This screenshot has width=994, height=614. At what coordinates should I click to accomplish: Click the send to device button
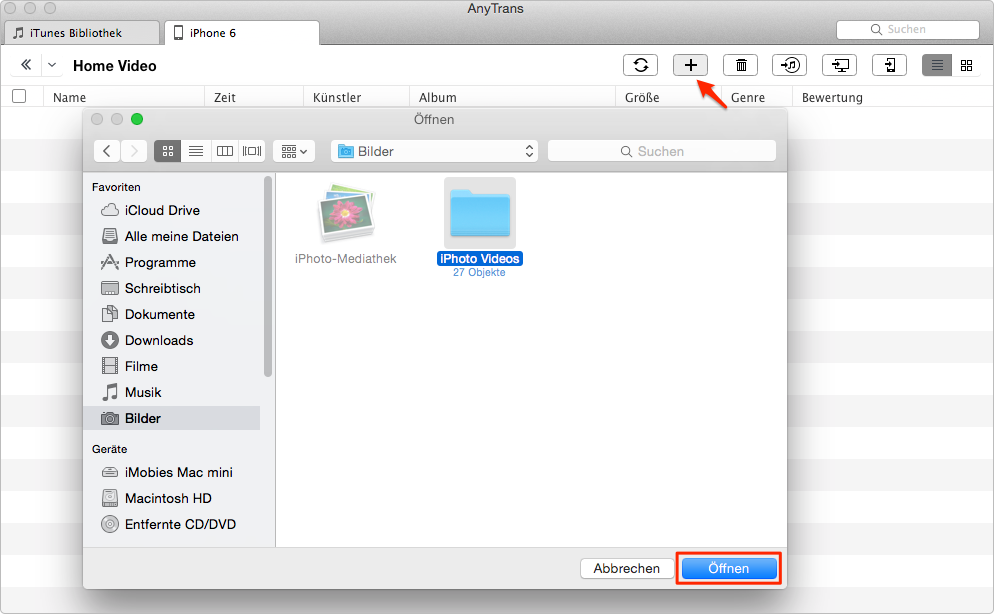(889, 65)
